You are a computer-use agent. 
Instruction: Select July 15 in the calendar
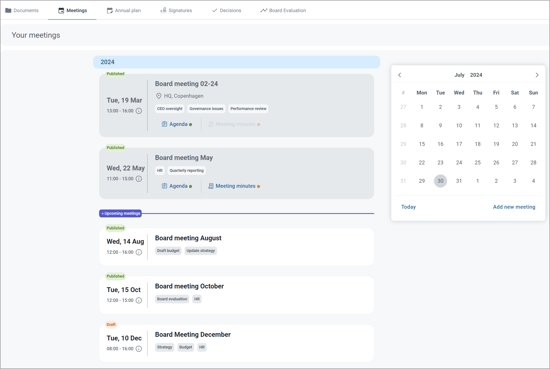point(422,144)
